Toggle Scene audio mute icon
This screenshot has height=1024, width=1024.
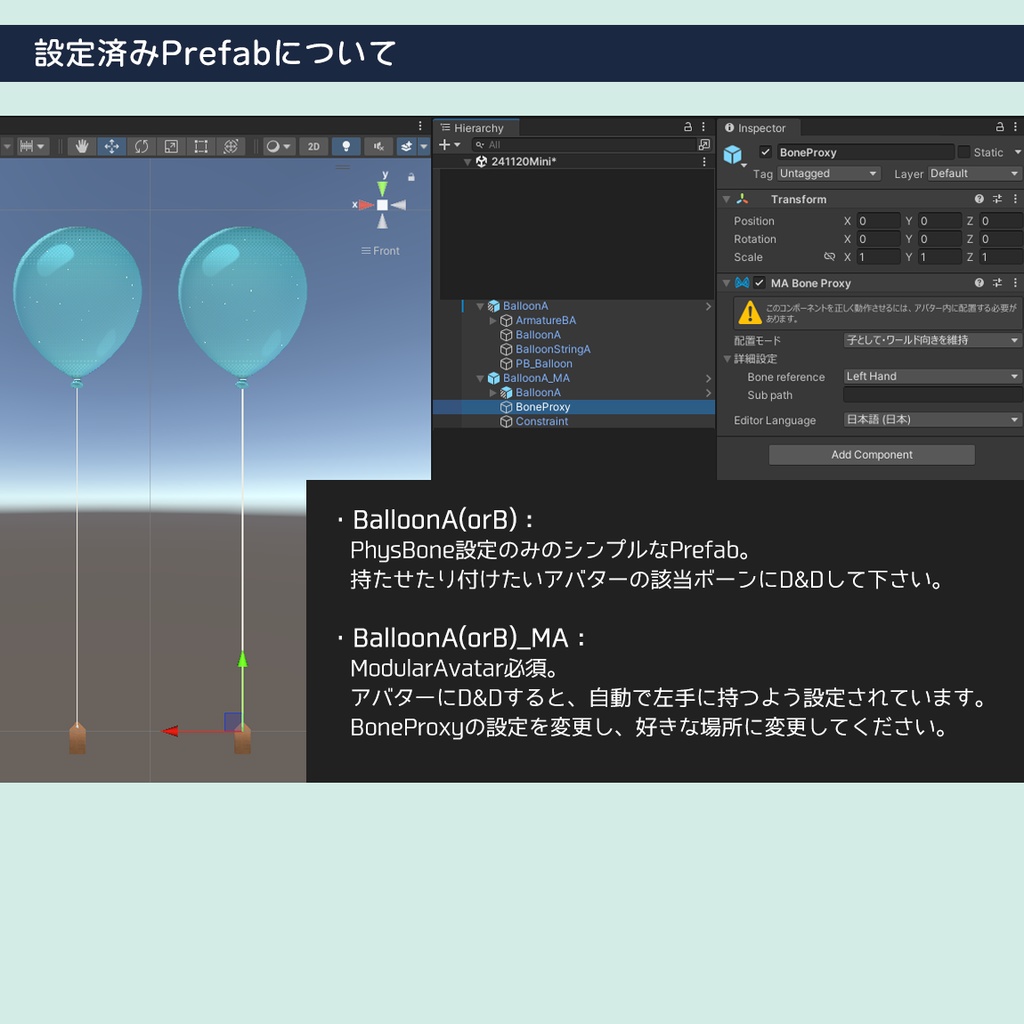378,146
